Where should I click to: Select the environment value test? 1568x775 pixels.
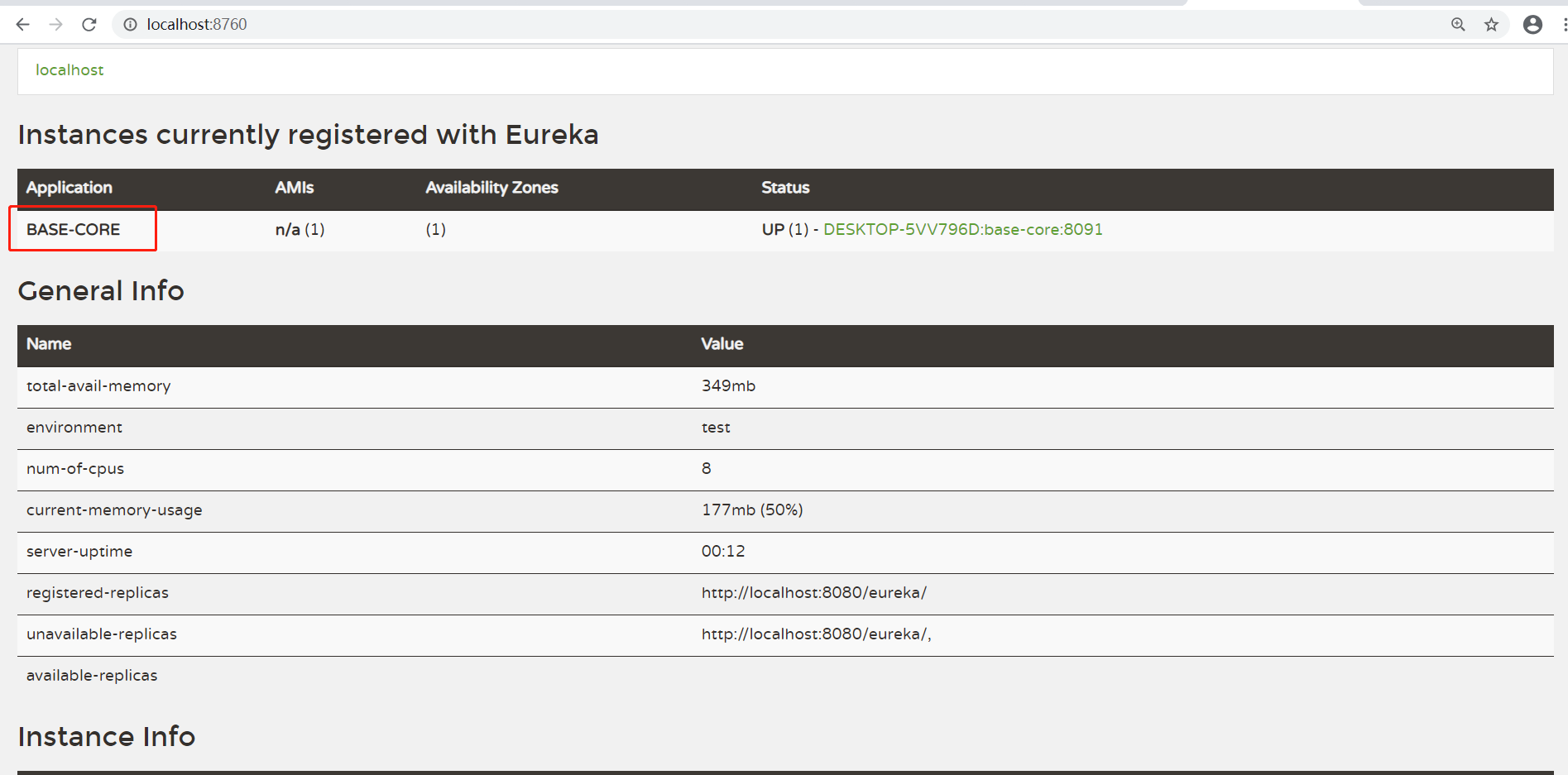point(717,428)
